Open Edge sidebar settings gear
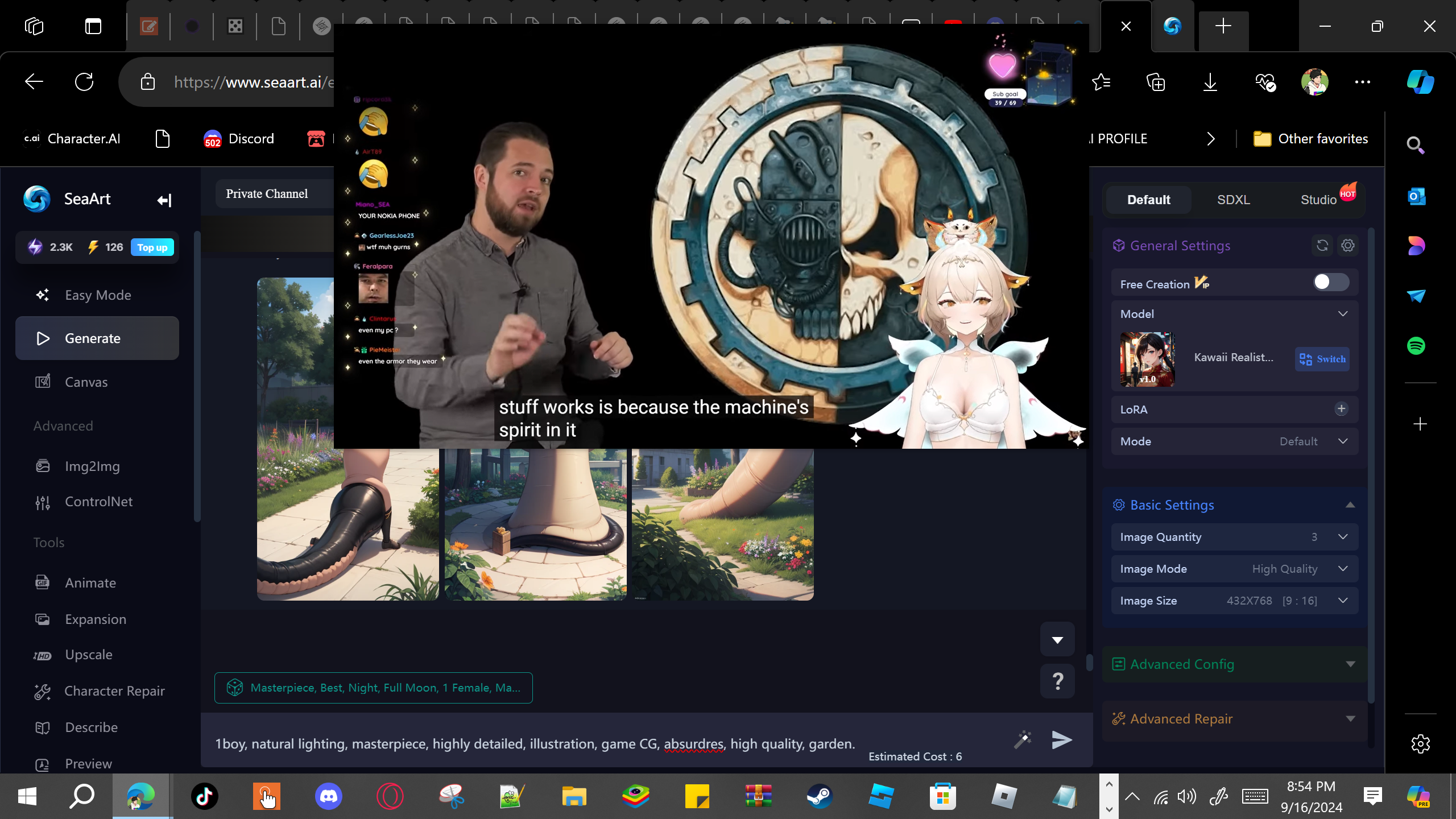 [x=1420, y=744]
